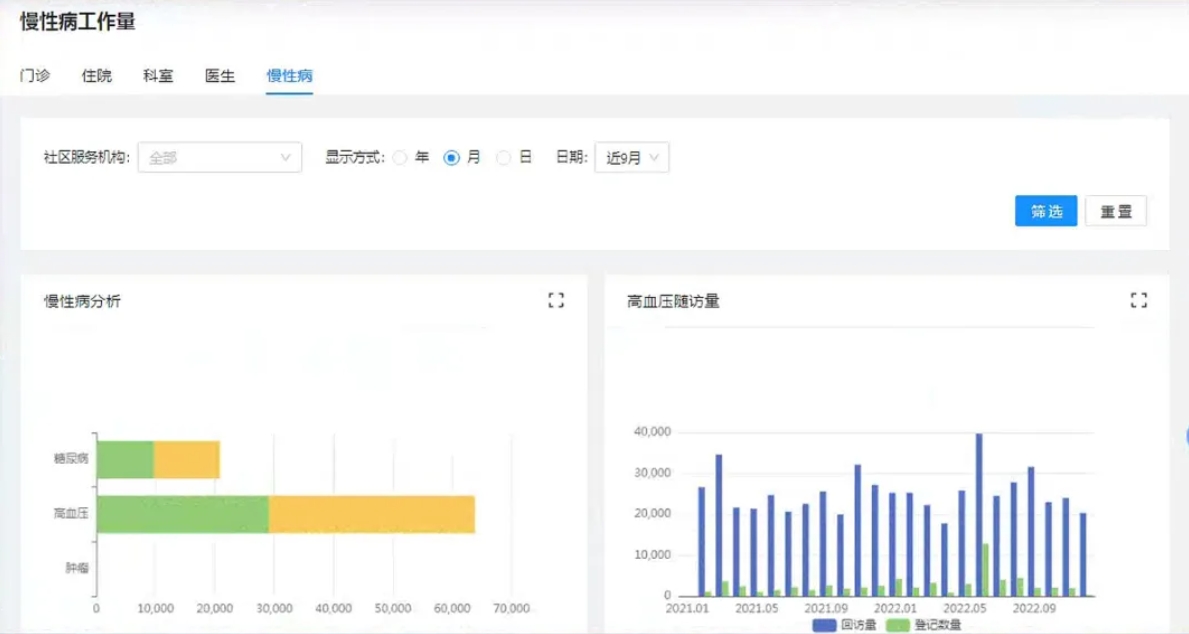Click the yellow segment of 高血压 bar
This screenshot has height=634, width=1189.
tap(371, 514)
